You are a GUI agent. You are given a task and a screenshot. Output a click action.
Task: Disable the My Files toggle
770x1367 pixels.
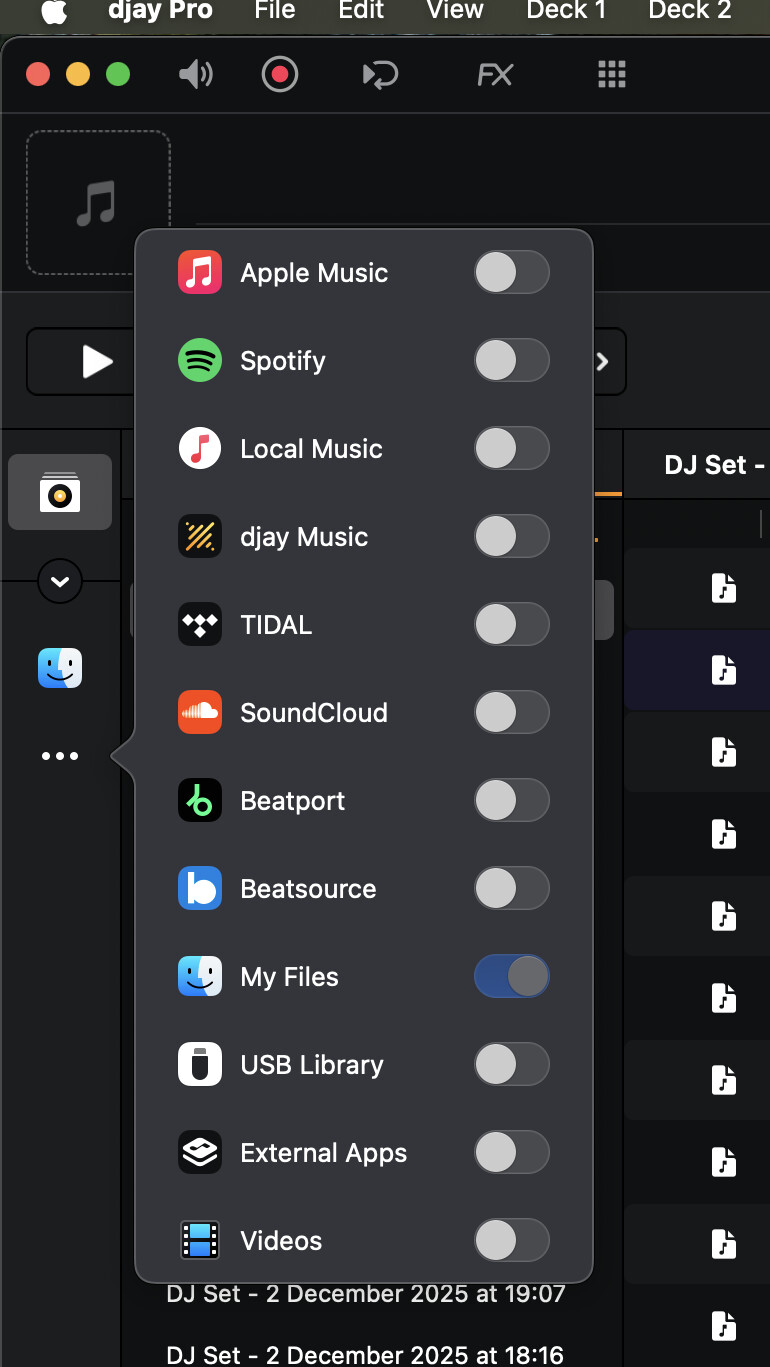click(x=511, y=976)
